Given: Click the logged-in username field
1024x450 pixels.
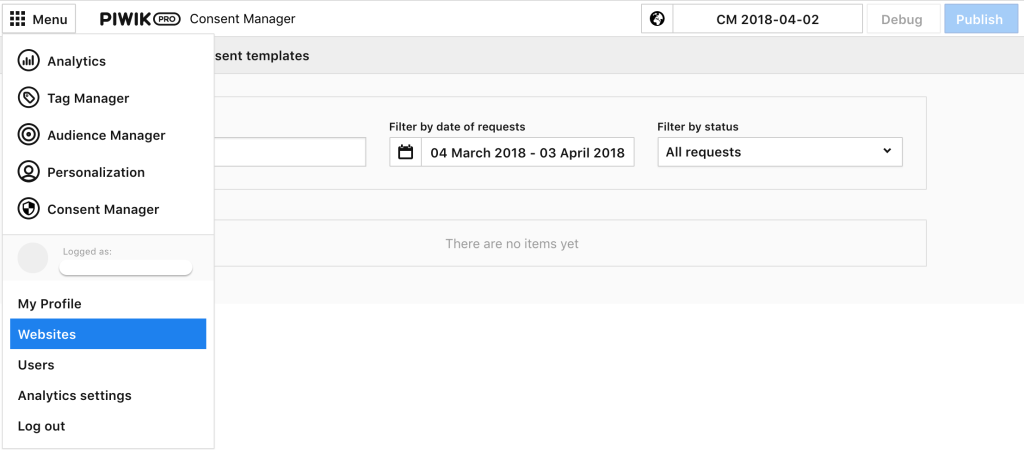Looking at the screenshot, I should pyautogui.click(x=125, y=267).
